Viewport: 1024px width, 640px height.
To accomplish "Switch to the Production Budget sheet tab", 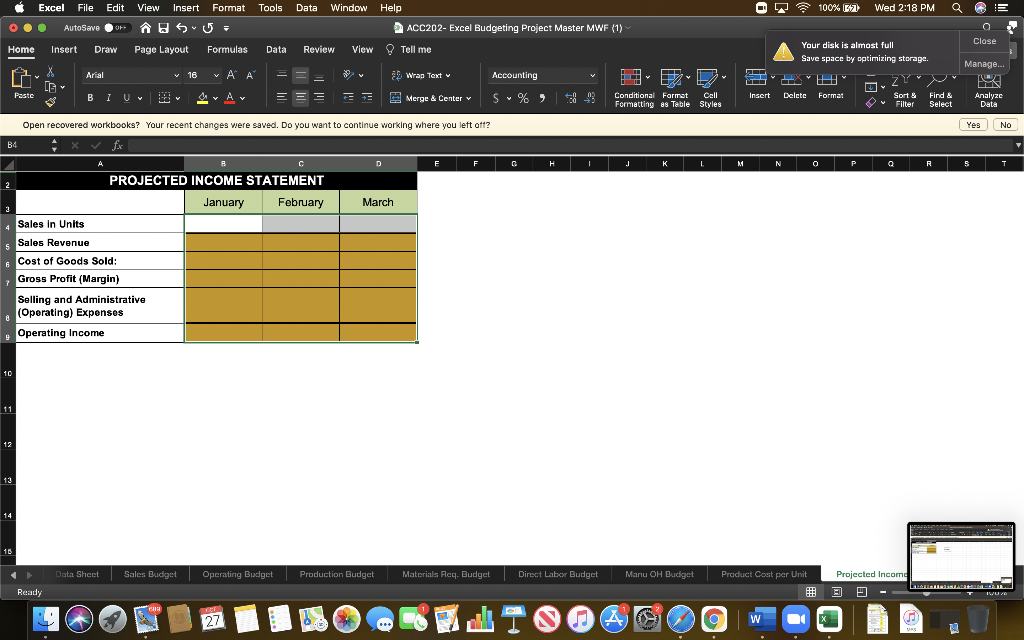I will coord(336,573).
